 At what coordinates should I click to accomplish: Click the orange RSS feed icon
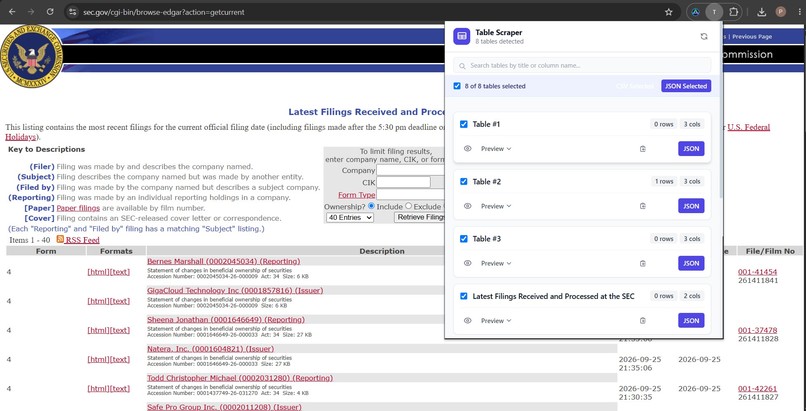point(60,239)
